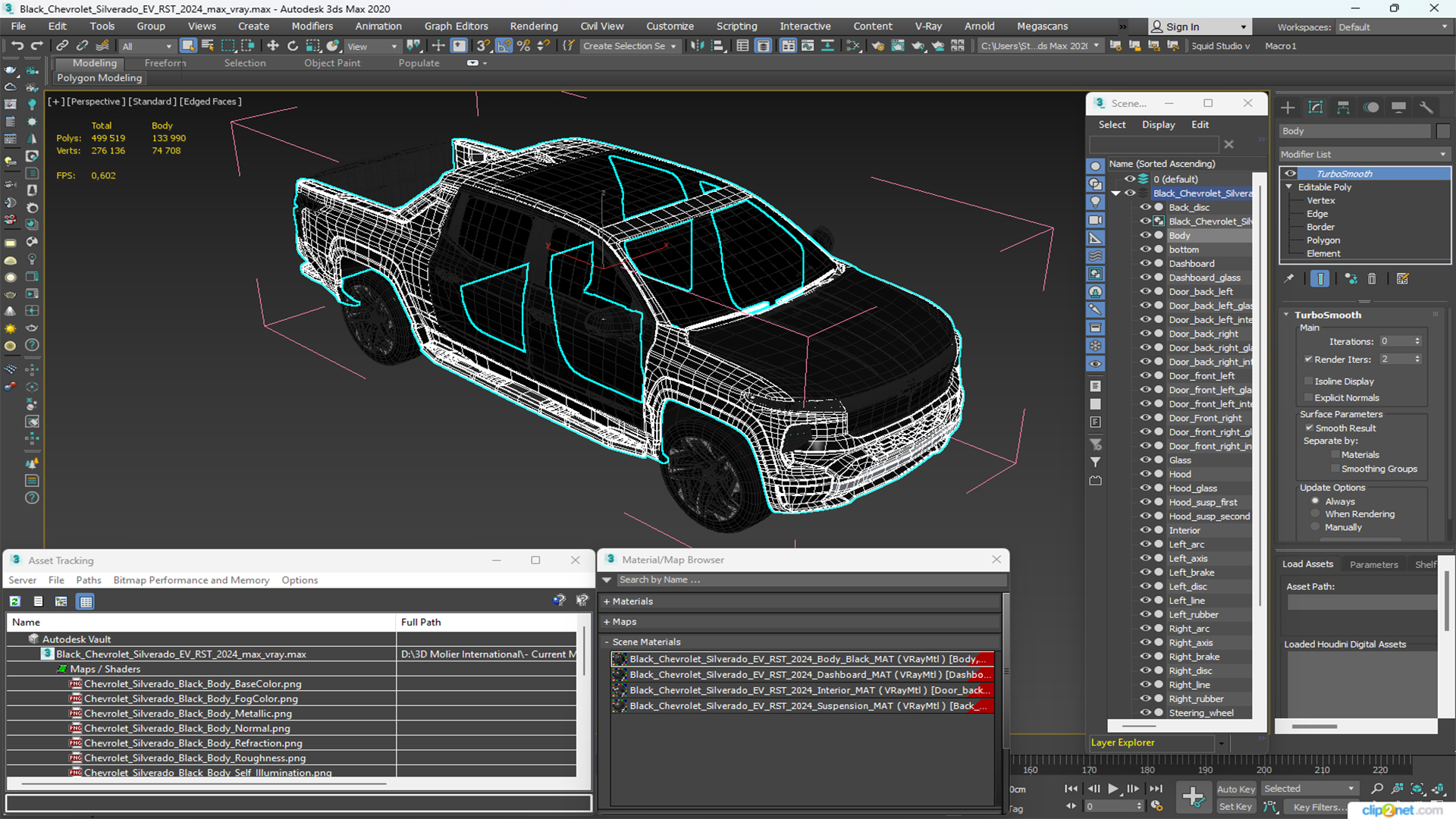Switch to Freeform ribbon tab
This screenshot has height=819, width=1456.
[165, 63]
